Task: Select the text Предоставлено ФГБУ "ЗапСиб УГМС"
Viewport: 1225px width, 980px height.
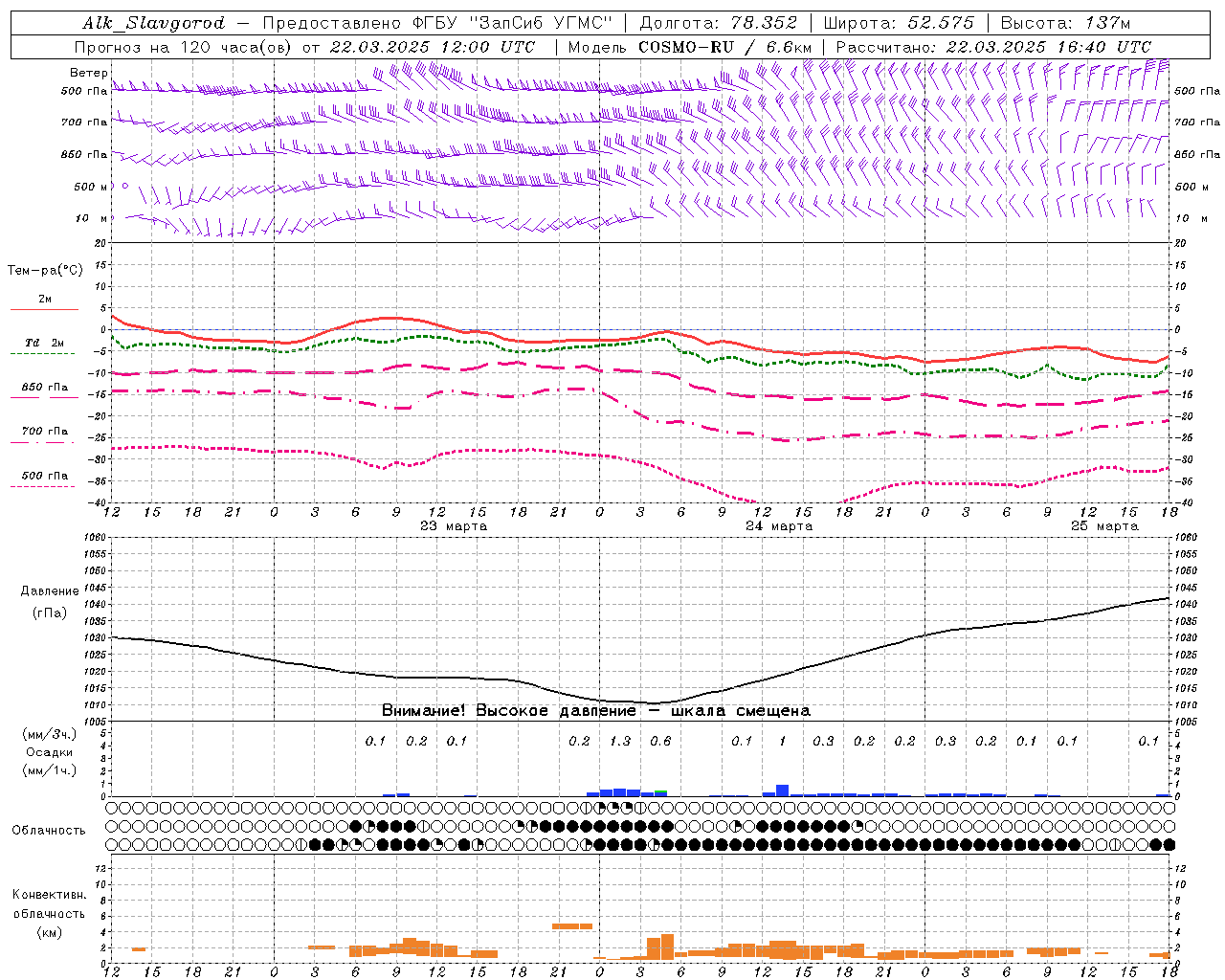Action: point(437,23)
